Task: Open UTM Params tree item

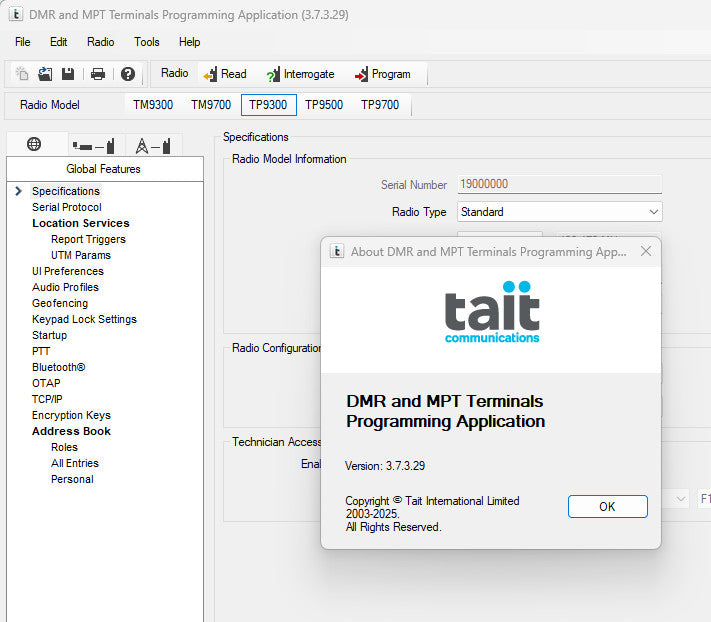Action: coord(81,255)
